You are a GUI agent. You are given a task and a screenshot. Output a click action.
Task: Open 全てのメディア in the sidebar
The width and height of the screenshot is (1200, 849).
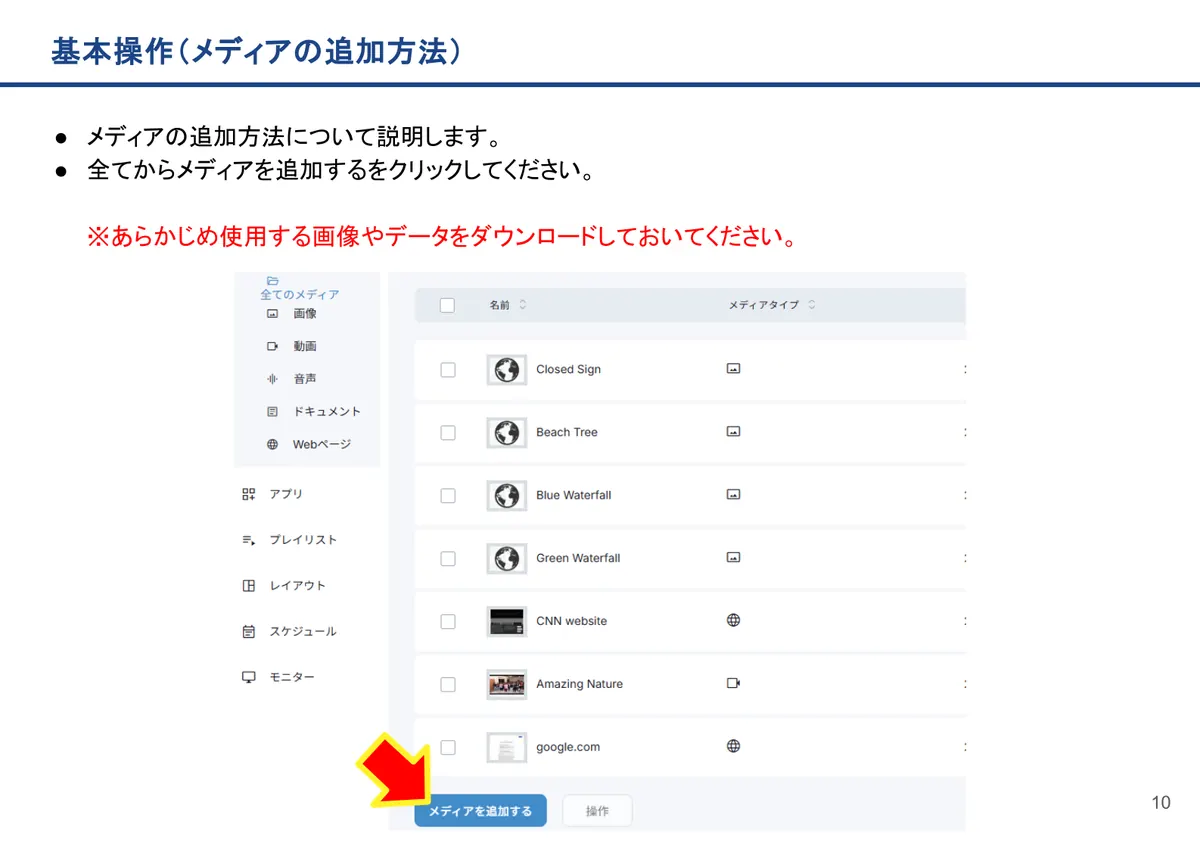(299, 295)
